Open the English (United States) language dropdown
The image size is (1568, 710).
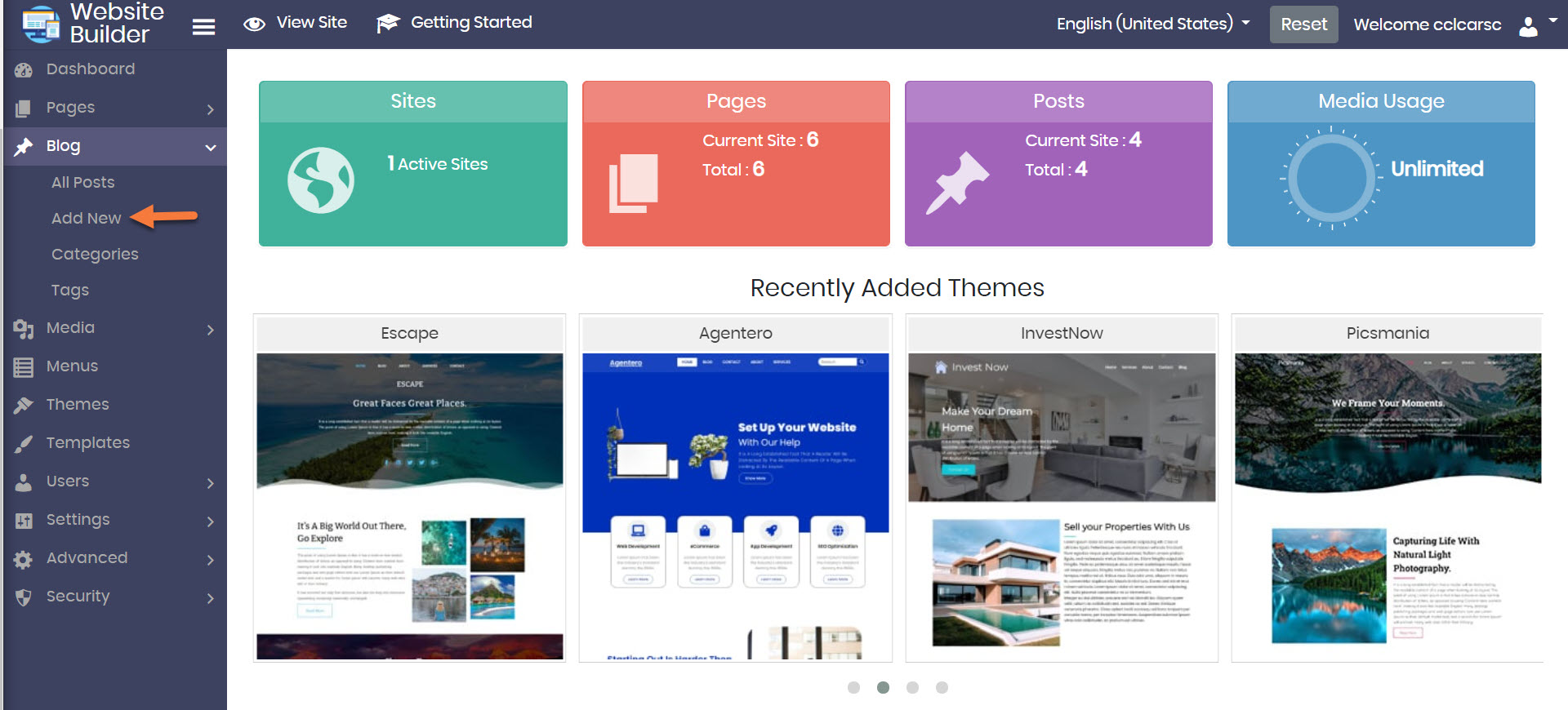click(x=1152, y=24)
